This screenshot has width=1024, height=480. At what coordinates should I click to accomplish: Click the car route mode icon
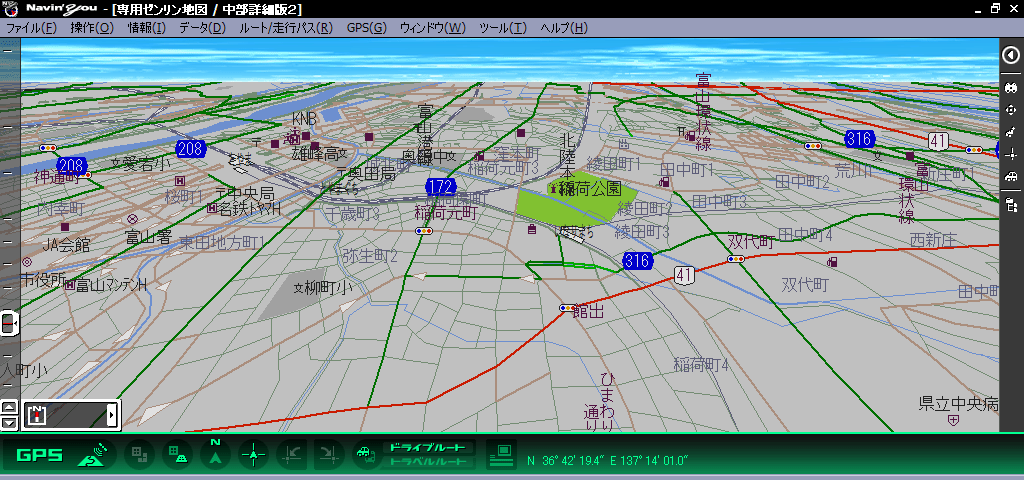tap(366, 455)
